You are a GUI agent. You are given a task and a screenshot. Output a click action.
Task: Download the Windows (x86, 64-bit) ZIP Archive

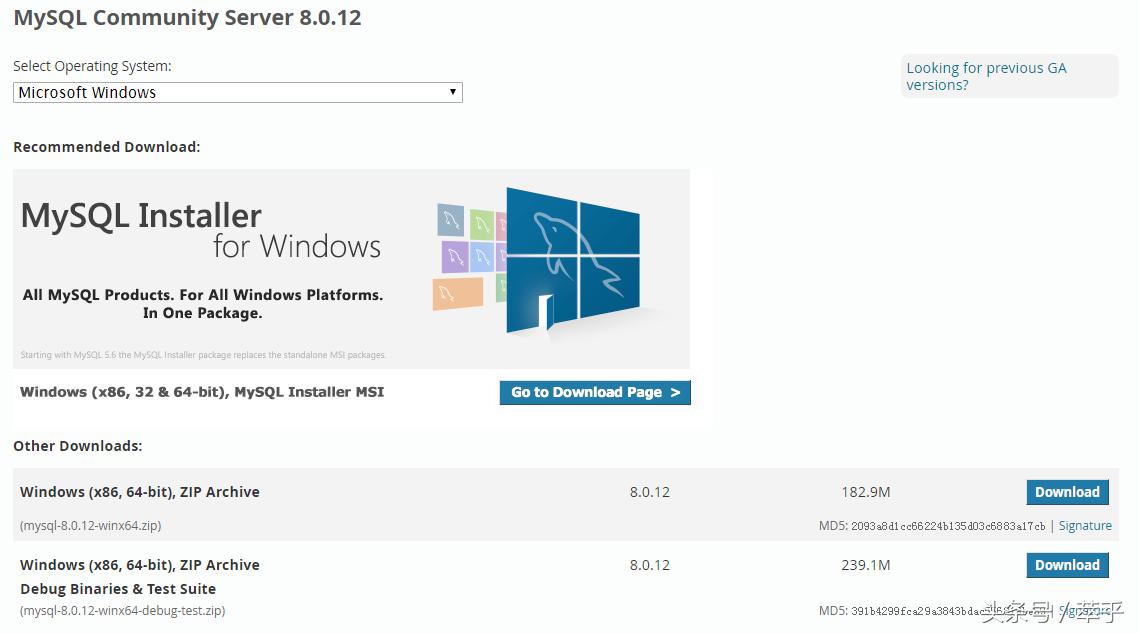(1067, 492)
